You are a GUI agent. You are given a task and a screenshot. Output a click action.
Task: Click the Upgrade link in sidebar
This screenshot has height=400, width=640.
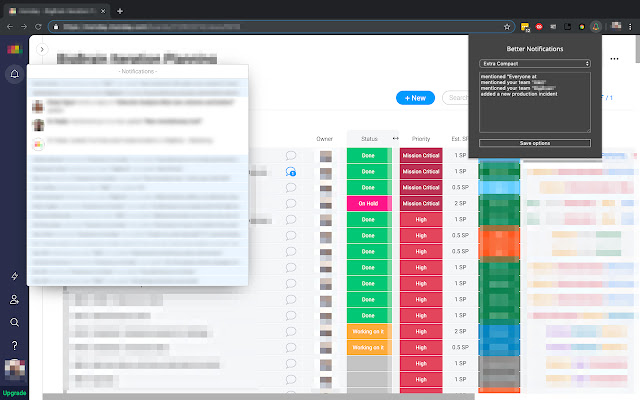point(14,393)
